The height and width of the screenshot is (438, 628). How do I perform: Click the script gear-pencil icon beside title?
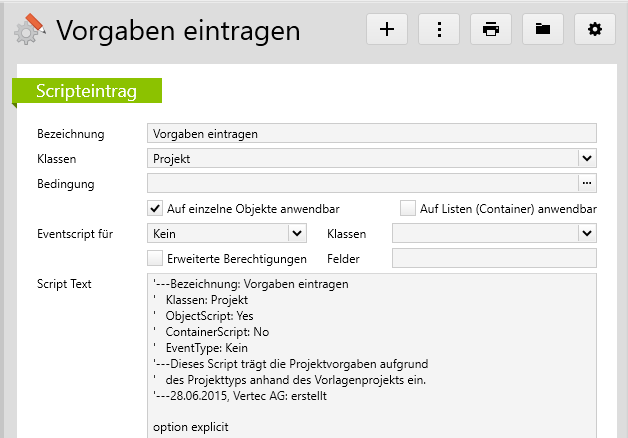(x=28, y=30)
